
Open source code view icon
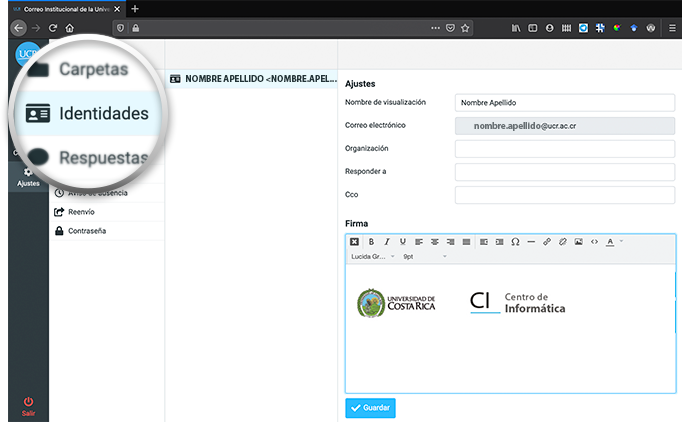(594, 242)
